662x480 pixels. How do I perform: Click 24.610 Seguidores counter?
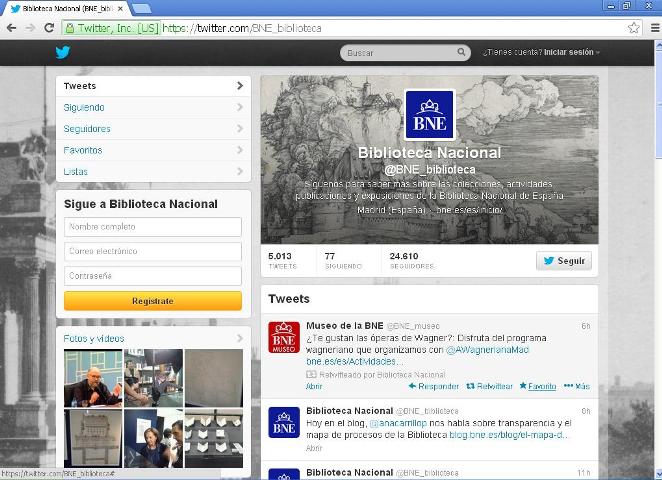point(412,260)
